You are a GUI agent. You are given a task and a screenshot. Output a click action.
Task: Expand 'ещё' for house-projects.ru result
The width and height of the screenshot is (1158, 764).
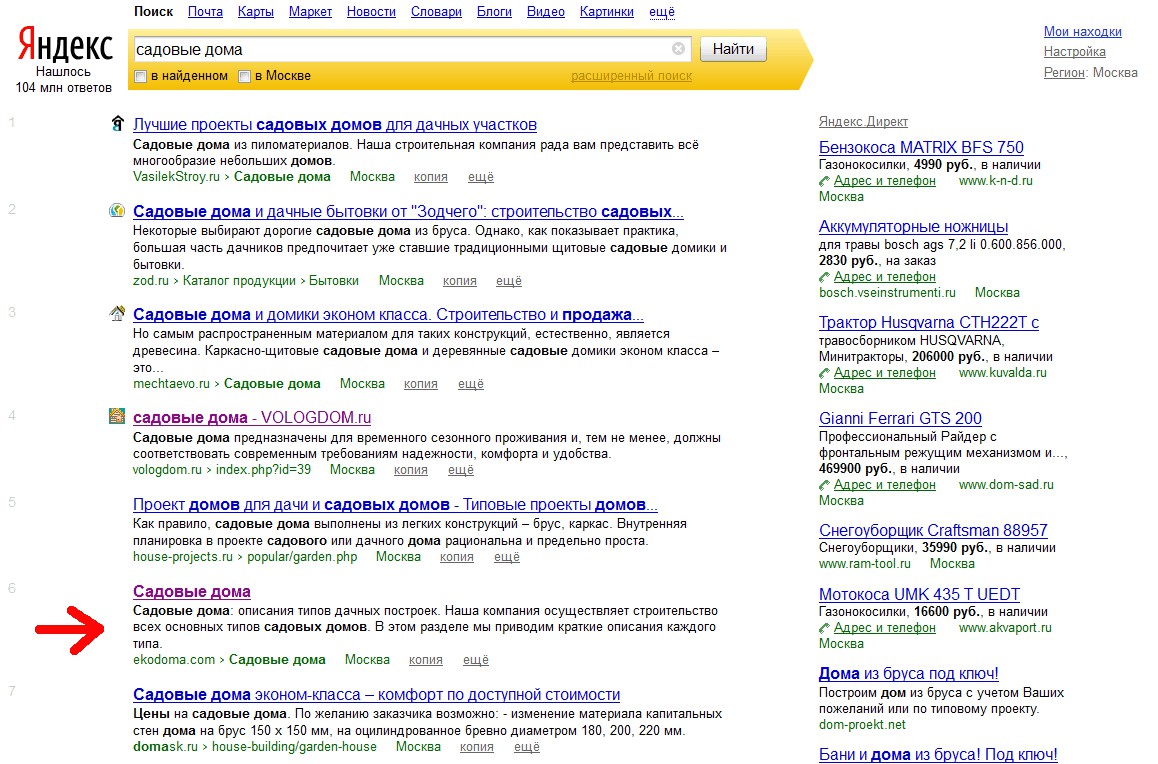tap(507, 557)
